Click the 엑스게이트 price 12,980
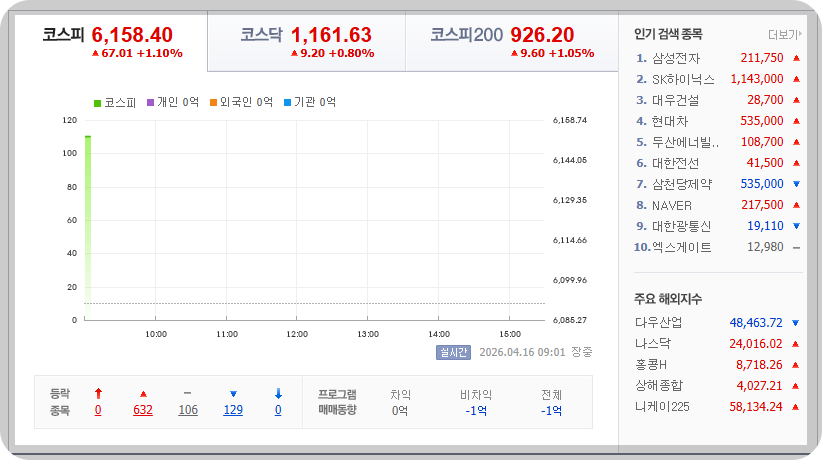This screenshot has width=822, height=460. pyautogui.click(x=765, y=247)
